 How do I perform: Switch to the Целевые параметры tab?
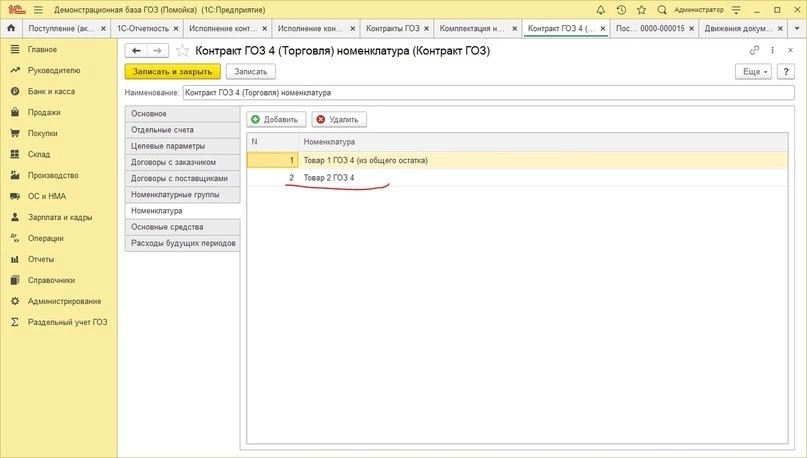point(182,146)
